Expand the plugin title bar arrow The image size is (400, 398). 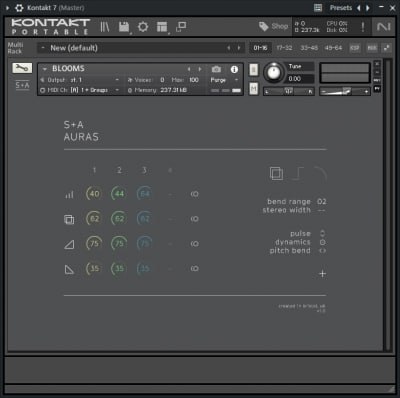point(7,8)
